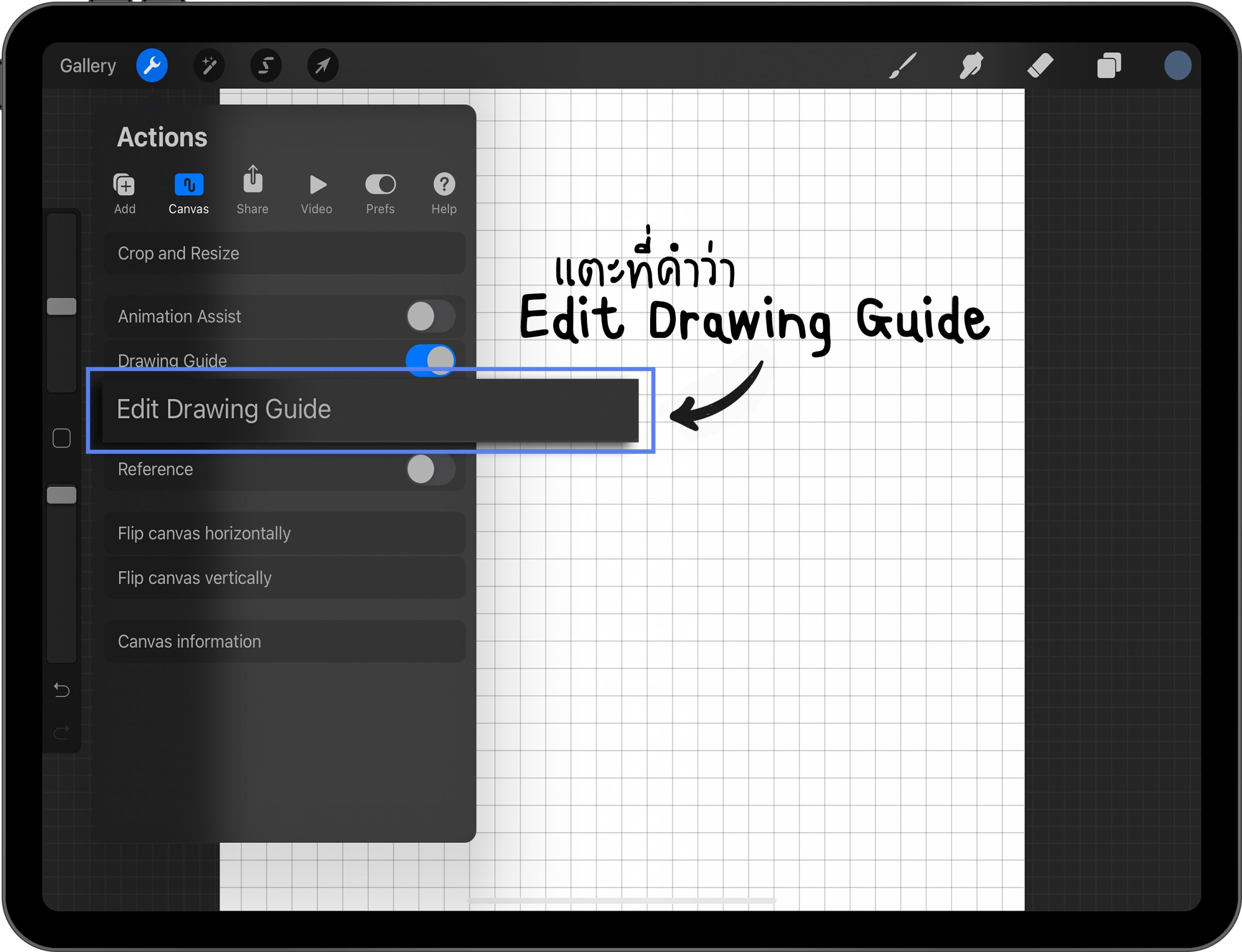Screen dimensions: 1242x952
Task: Enable the Reference toggle
Action: pos(430,469)
